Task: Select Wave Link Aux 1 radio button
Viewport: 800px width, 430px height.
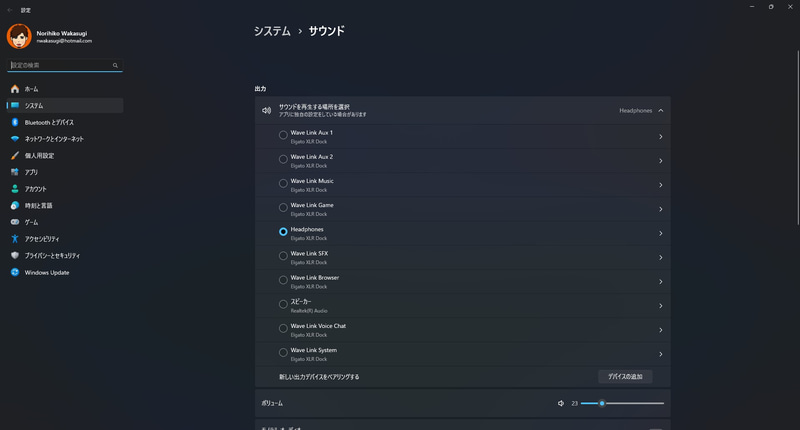Action: [x=283, y=135]
